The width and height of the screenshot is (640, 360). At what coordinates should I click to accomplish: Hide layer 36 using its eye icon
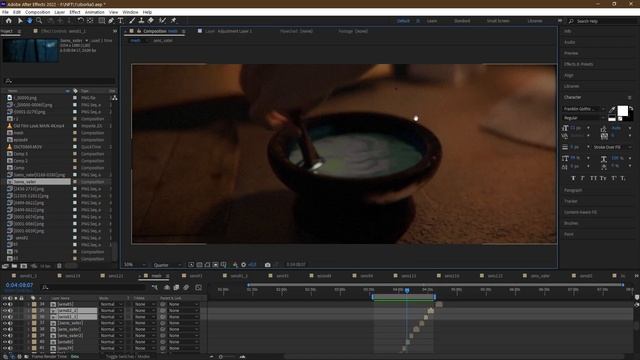(5, 317)
